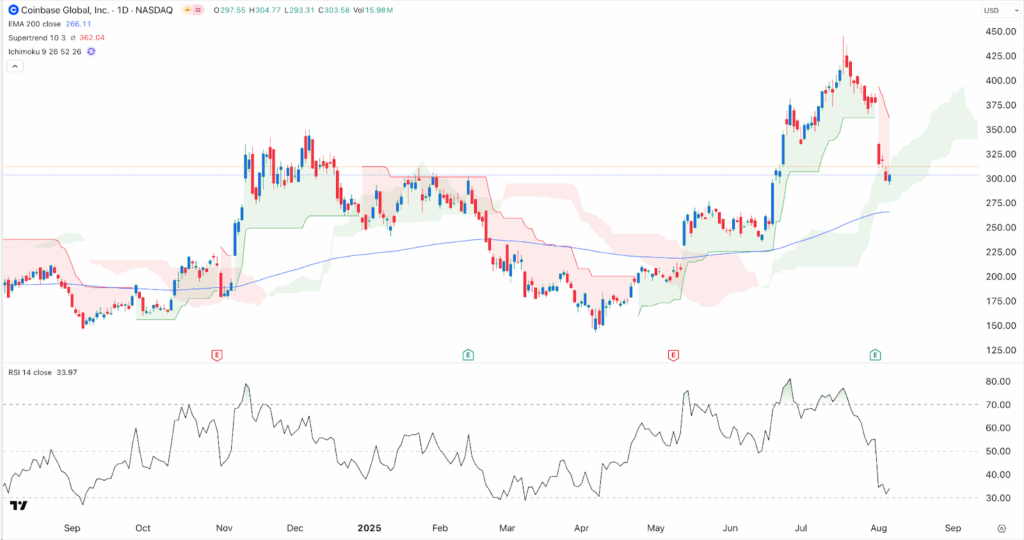The height and width of the screenshot is (540, 1024).
Task: Open the USD currency dropdown
Action: (1000, 10)
